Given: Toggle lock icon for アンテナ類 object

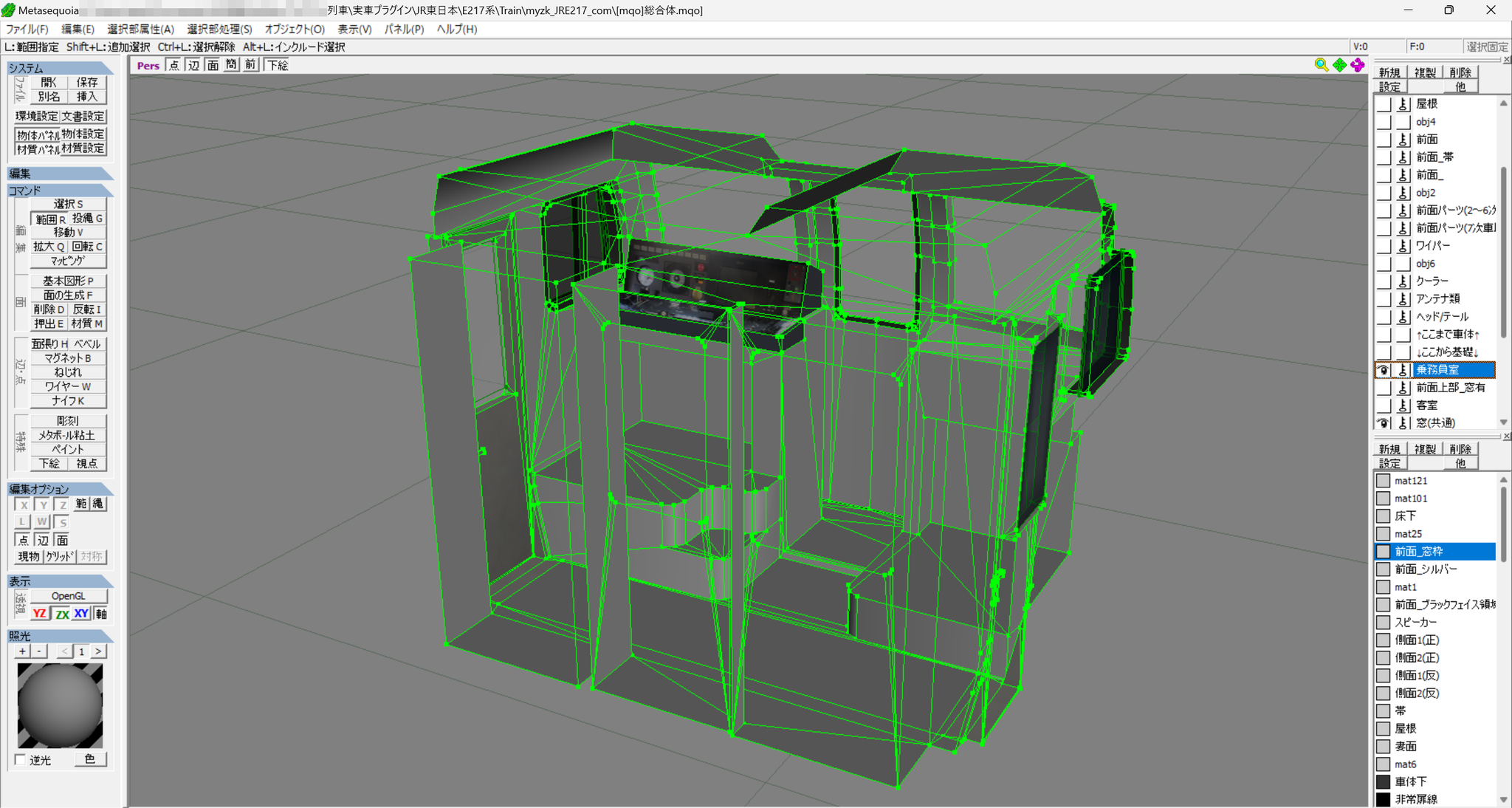Looking at the screenshot, I should (1403, 299).
